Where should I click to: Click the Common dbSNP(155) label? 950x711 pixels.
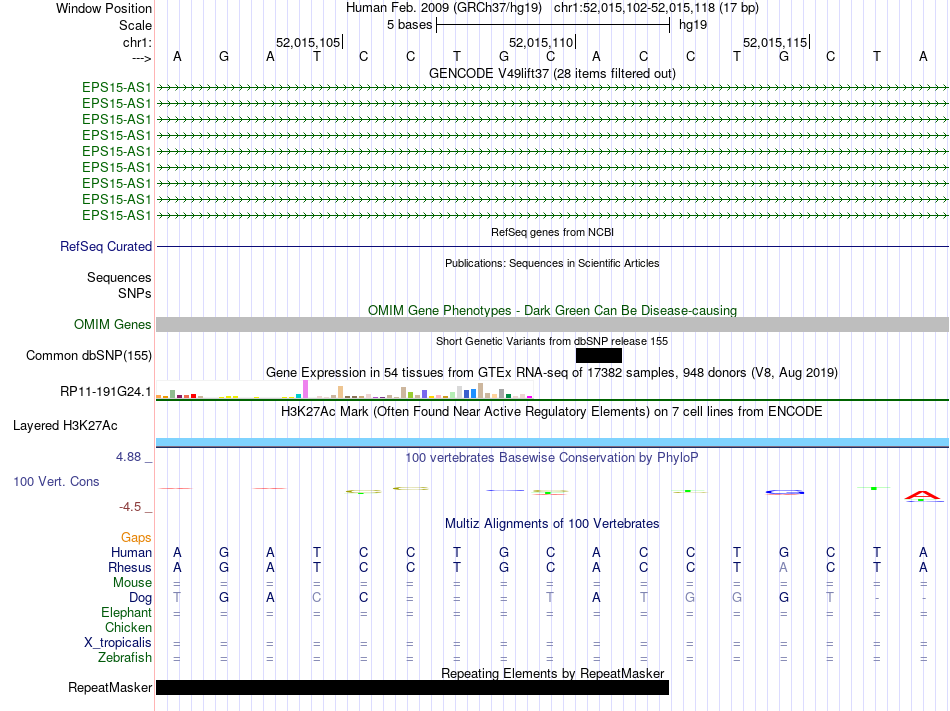(88, 356)
